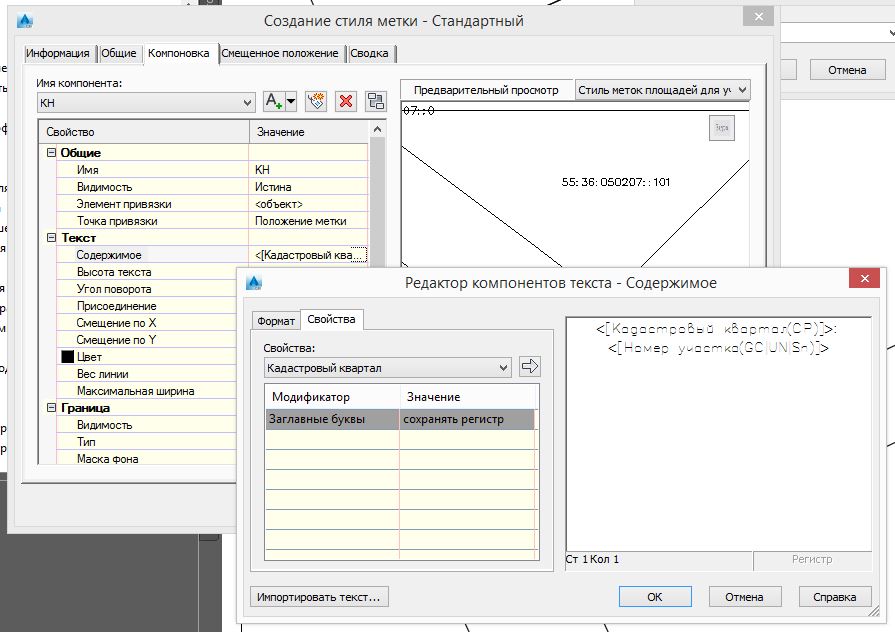Click the Регистр status field
This screenshot has width=895, height=632.
pyautogui.click(x=812, y=559)
